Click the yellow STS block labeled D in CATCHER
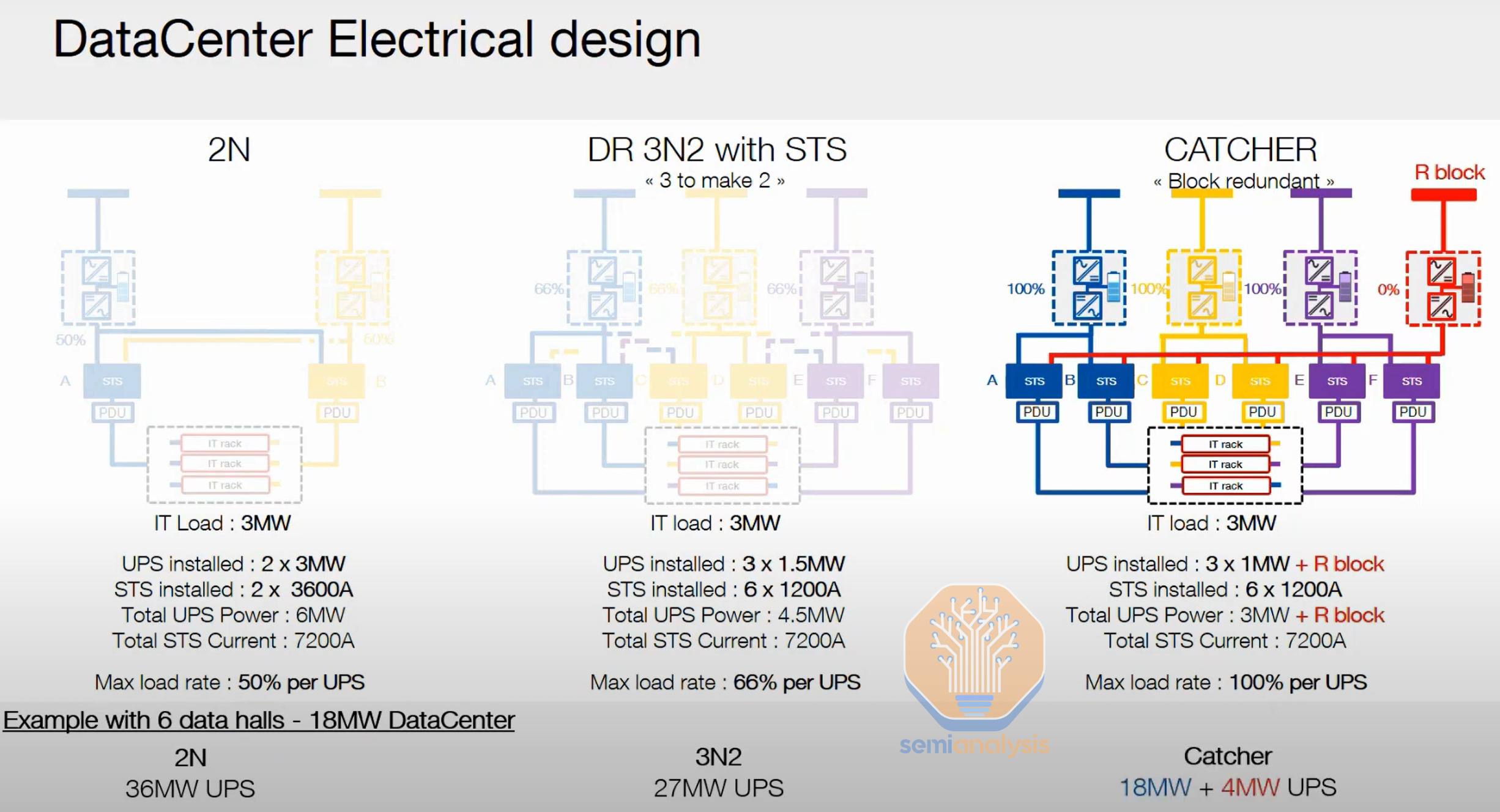Image resolution: width=1500 pixels, height=812 pixels. pos(1260,381)
